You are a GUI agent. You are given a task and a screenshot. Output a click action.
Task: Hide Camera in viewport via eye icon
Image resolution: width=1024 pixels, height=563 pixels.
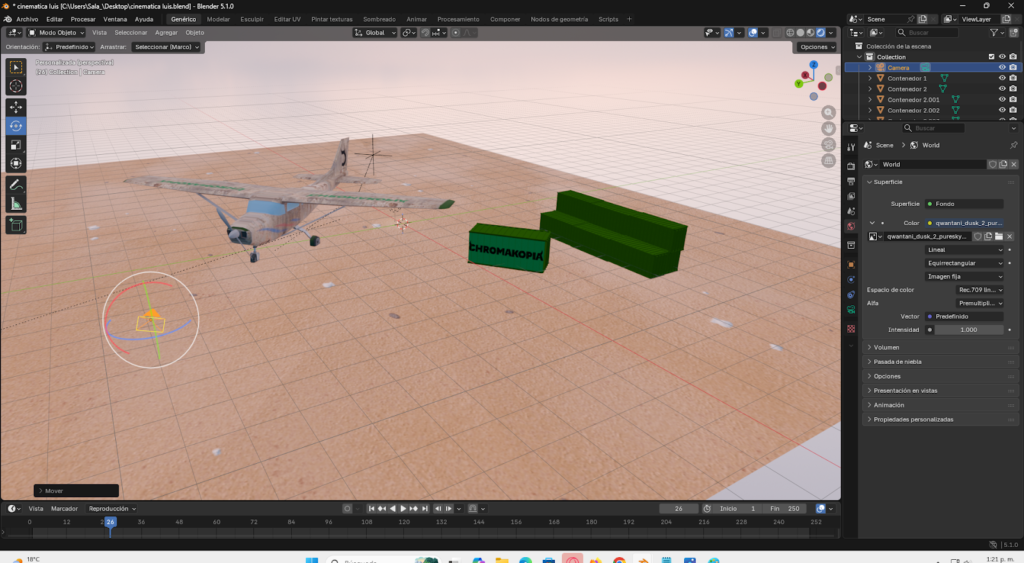1002,67
